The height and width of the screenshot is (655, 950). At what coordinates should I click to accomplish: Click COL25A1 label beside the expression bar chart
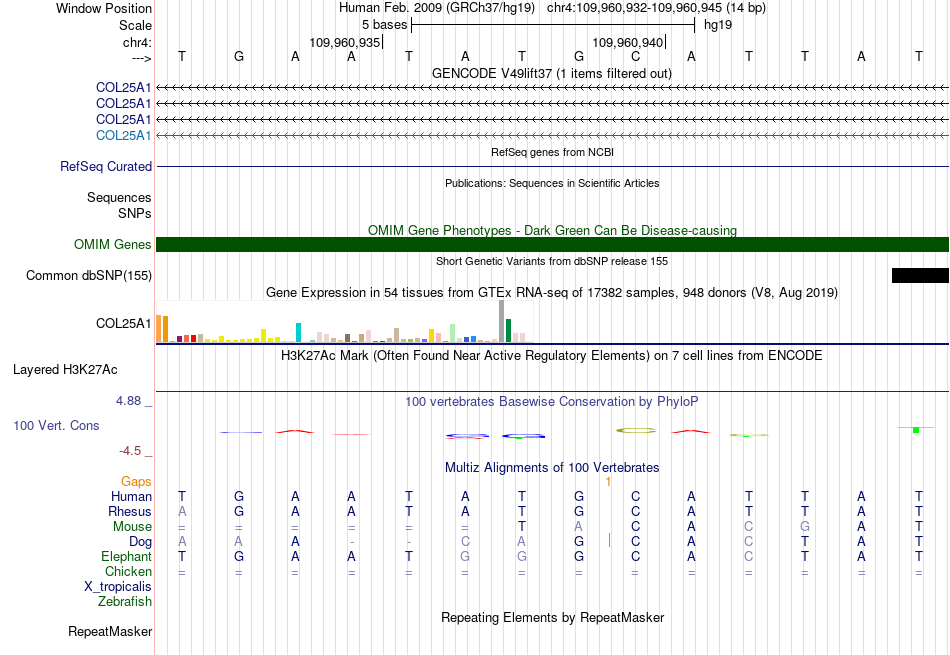[124, 324]
